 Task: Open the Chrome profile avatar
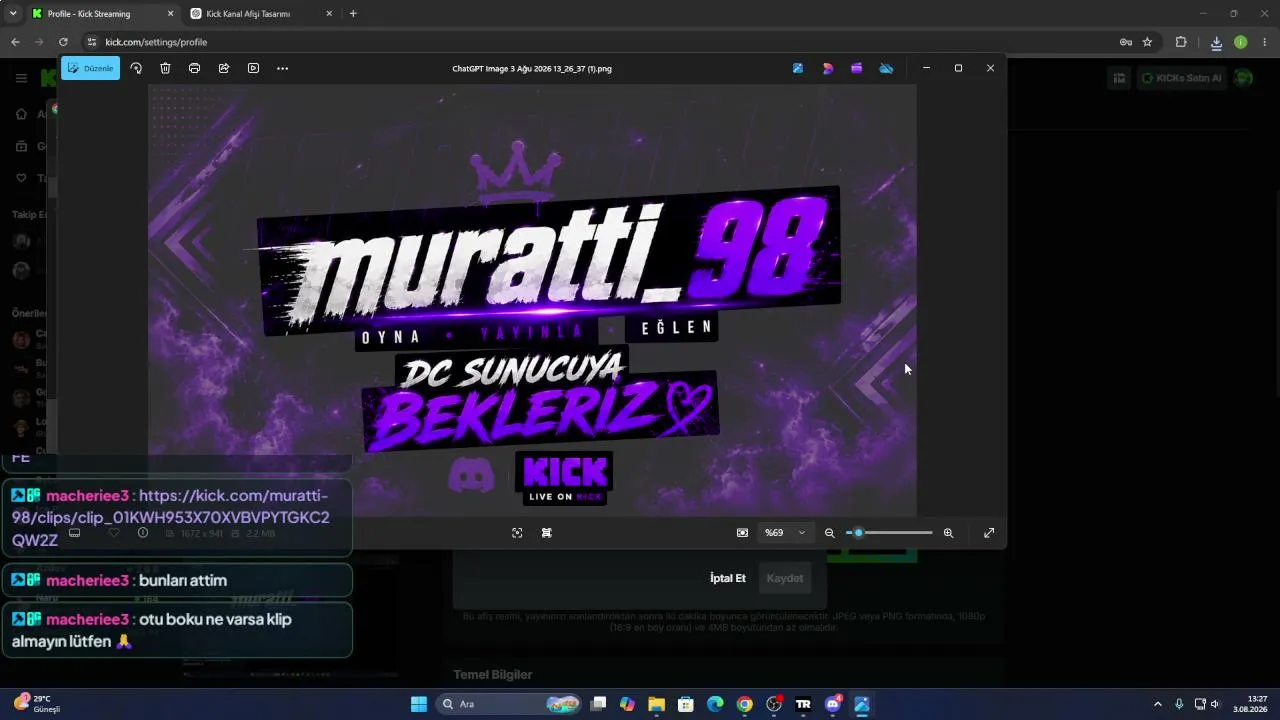click(x=1240, y=42)
